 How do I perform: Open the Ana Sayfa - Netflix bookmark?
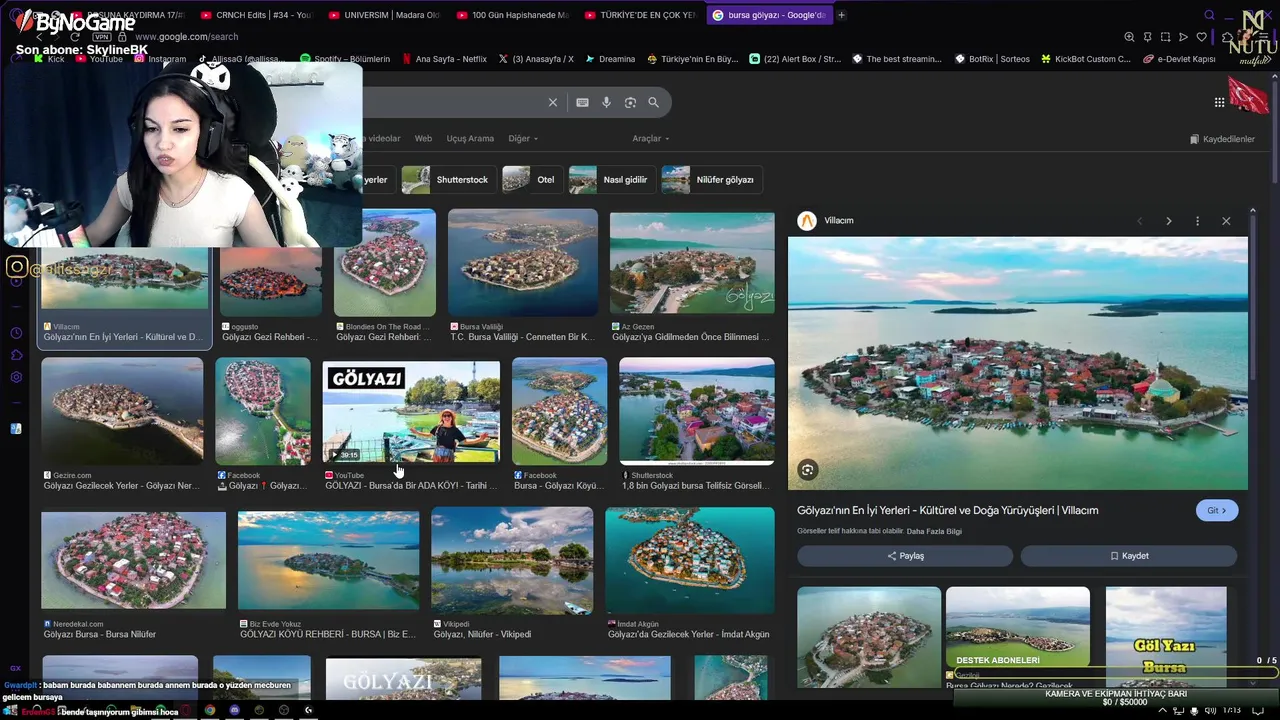tap(444, 59)
